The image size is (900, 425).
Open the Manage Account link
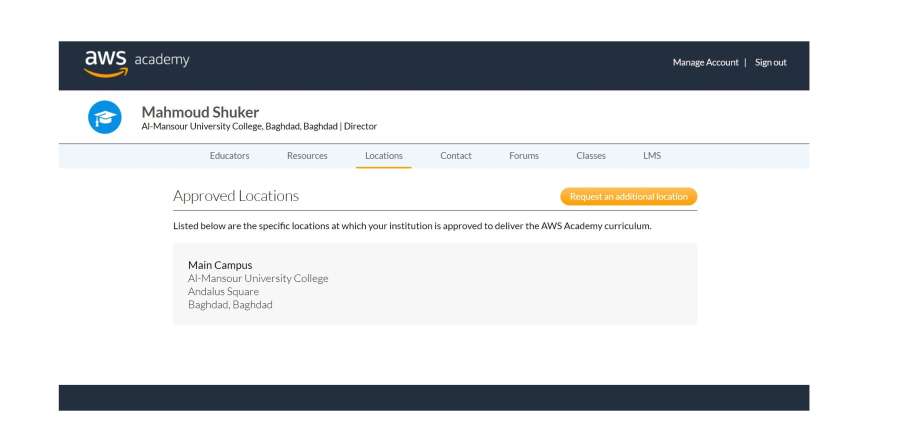pos(705,62)
